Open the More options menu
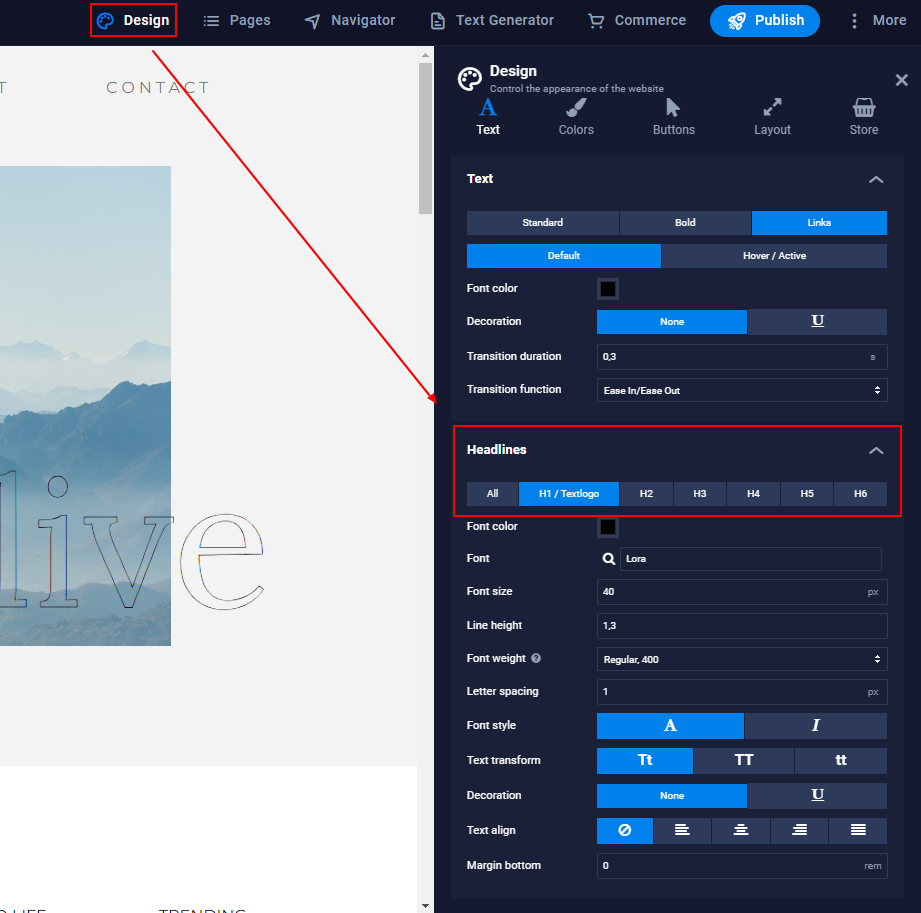The height and width of the screenshot is (913, 921). point(878,21)
